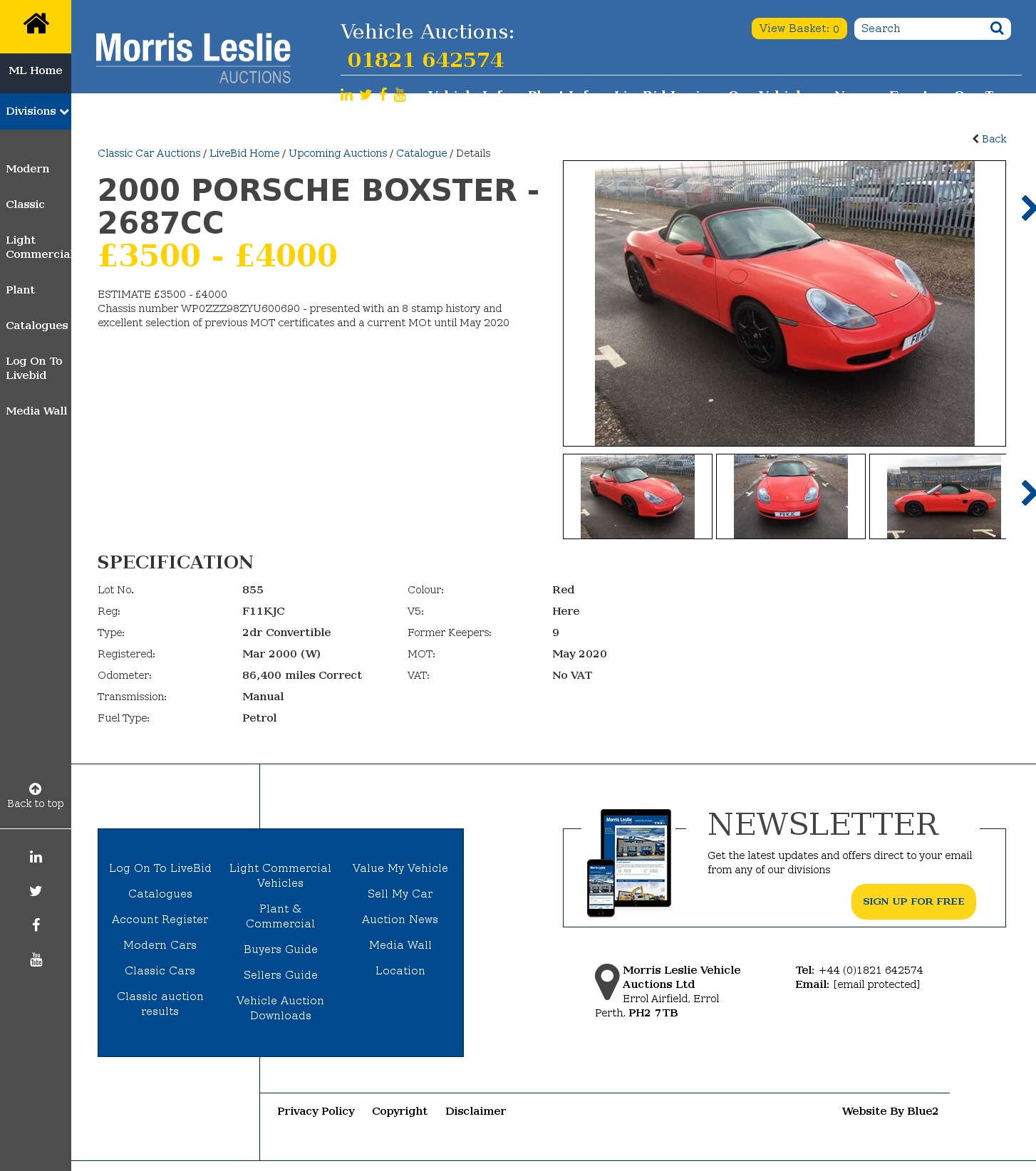
Task: Open Auction News footer link
Action: [400, 920]
